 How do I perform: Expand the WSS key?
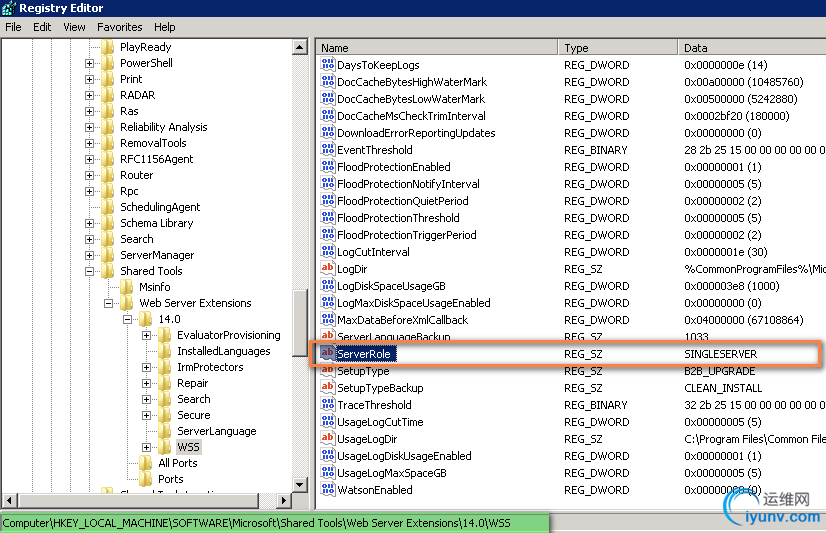point(146,448)
